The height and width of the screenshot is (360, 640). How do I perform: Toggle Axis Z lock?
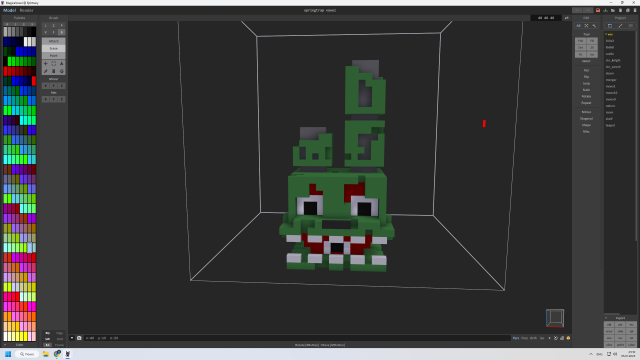(x=62, y=99)
